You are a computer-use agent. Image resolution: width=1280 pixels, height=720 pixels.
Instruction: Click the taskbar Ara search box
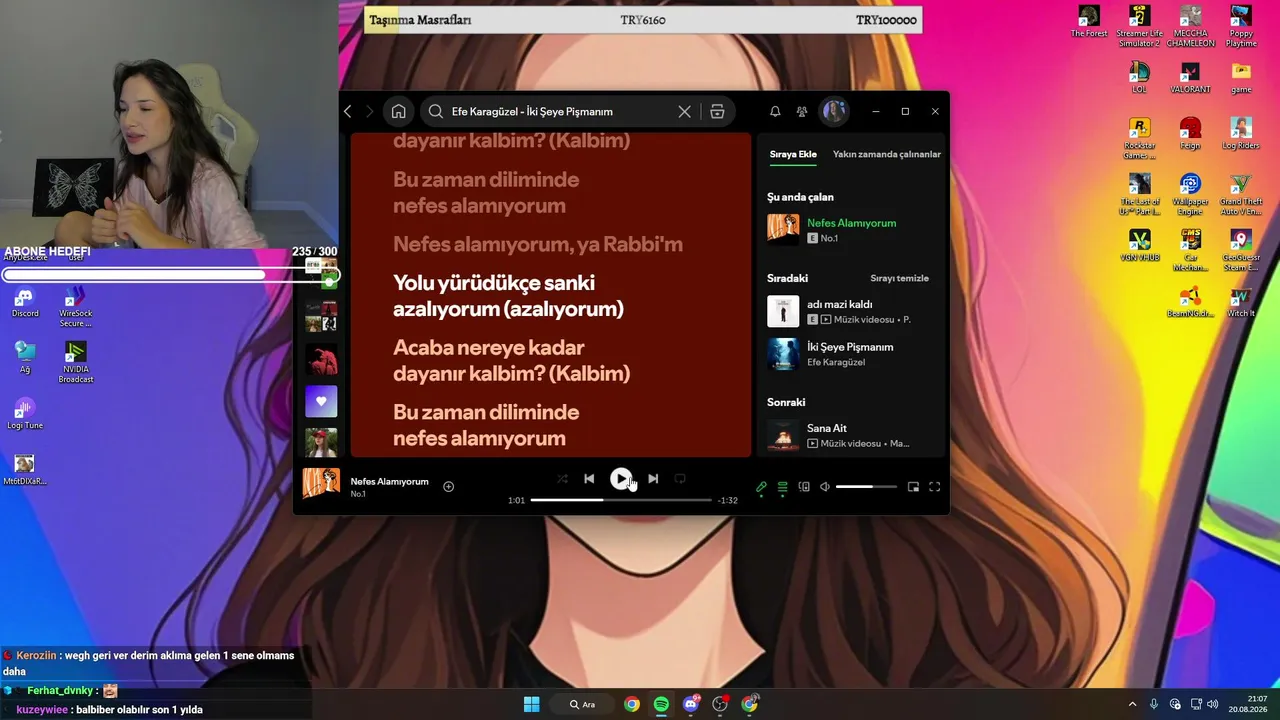(582, 704)
